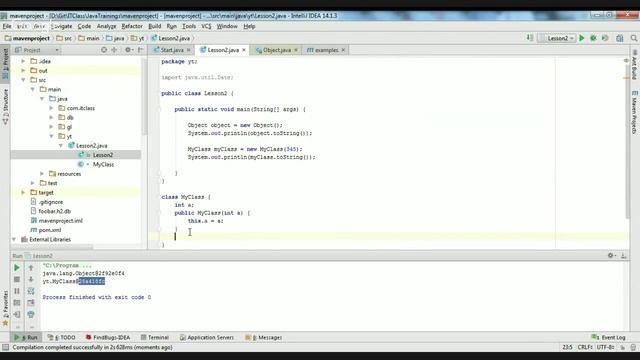Expand the out folder

(23, 71)
